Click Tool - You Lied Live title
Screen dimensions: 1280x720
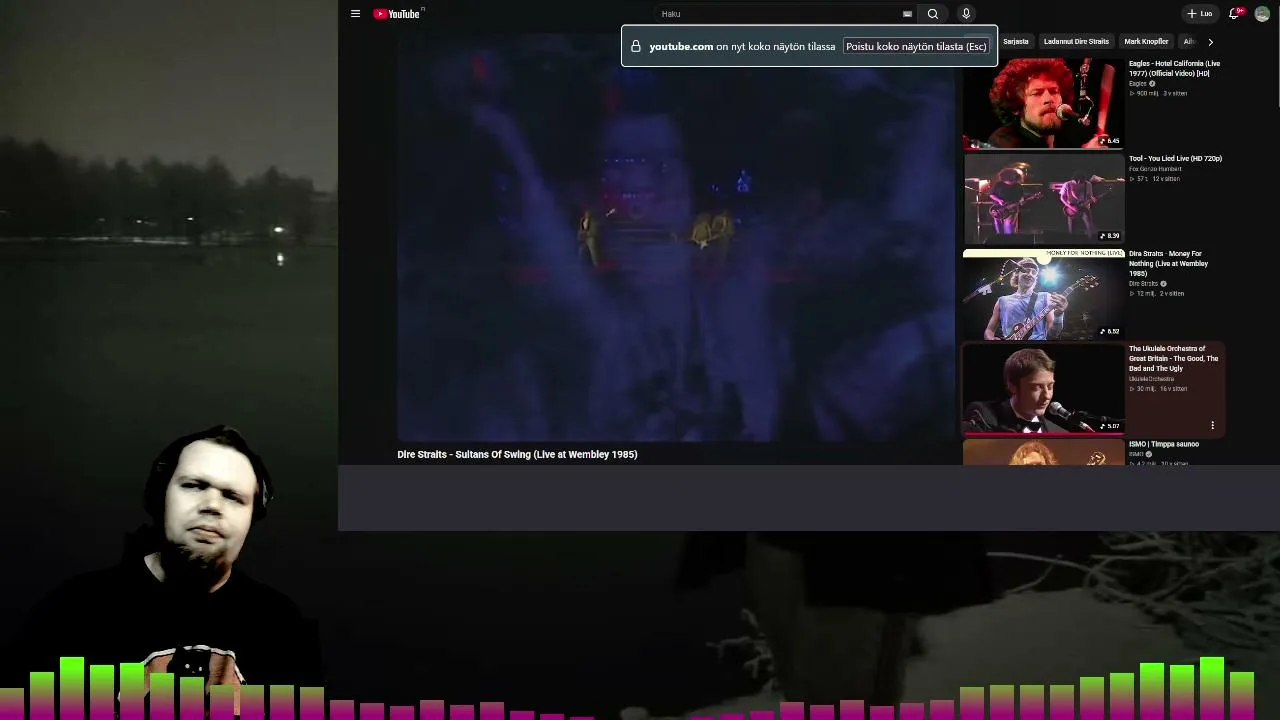1175,158
